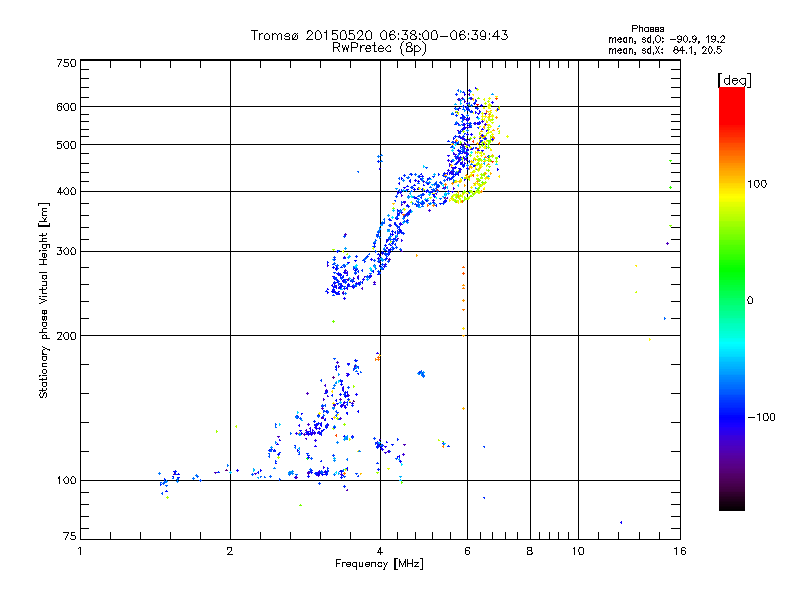Click the '8' x-axis tick label
Screen dimensions: 800x600
coord(530,551)
